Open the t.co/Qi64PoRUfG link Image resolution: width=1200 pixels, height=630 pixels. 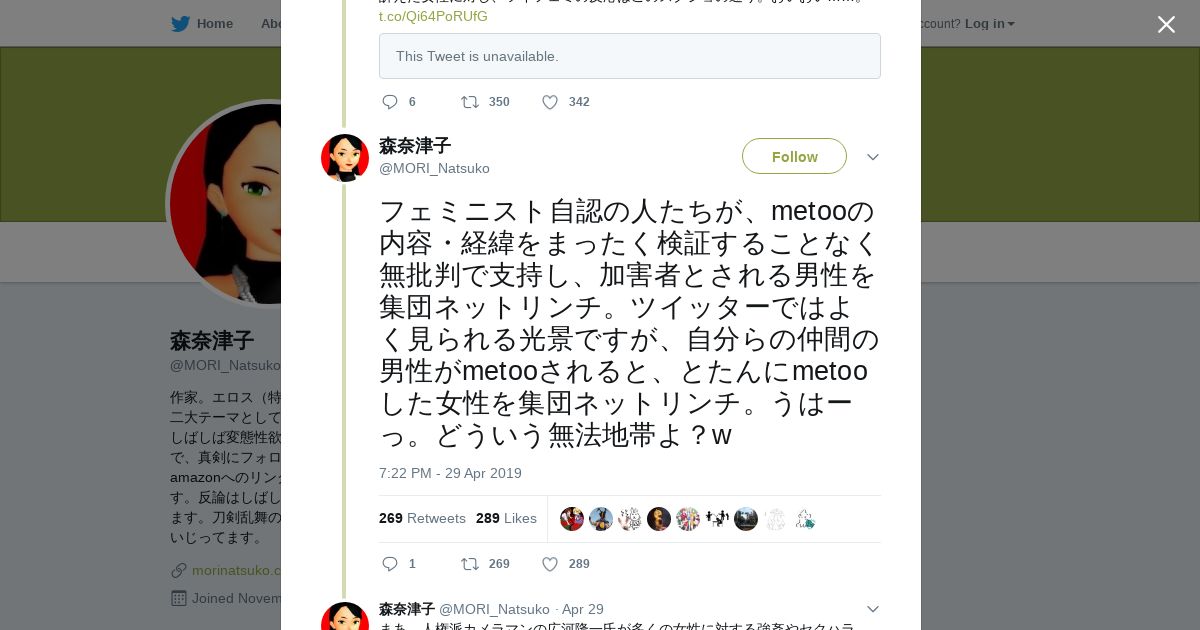(433, 16)
